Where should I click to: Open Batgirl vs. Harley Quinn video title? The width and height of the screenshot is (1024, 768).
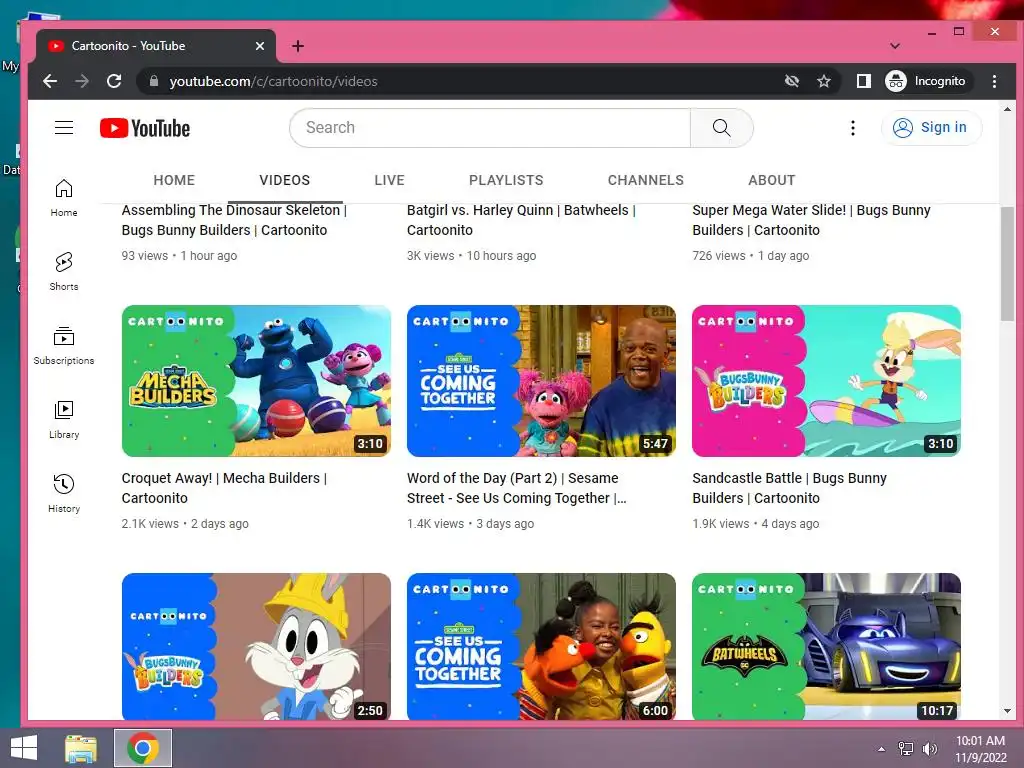click(x=521, y=220)
